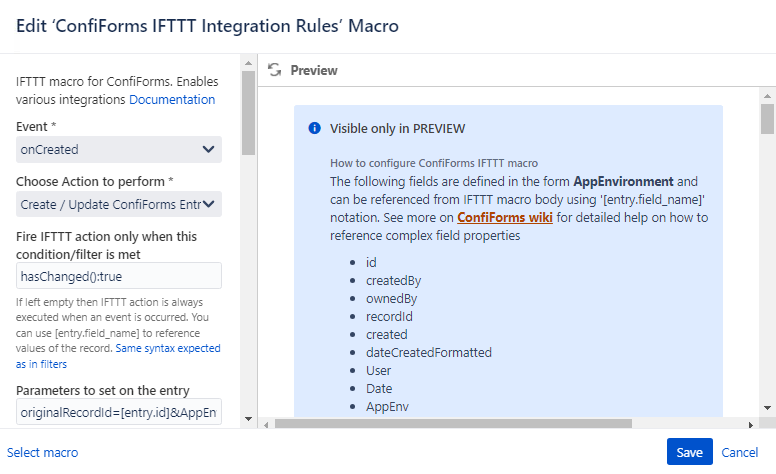
Task: Click the preview horizontal scroll right arrow
Action: [x=751, y=425]
